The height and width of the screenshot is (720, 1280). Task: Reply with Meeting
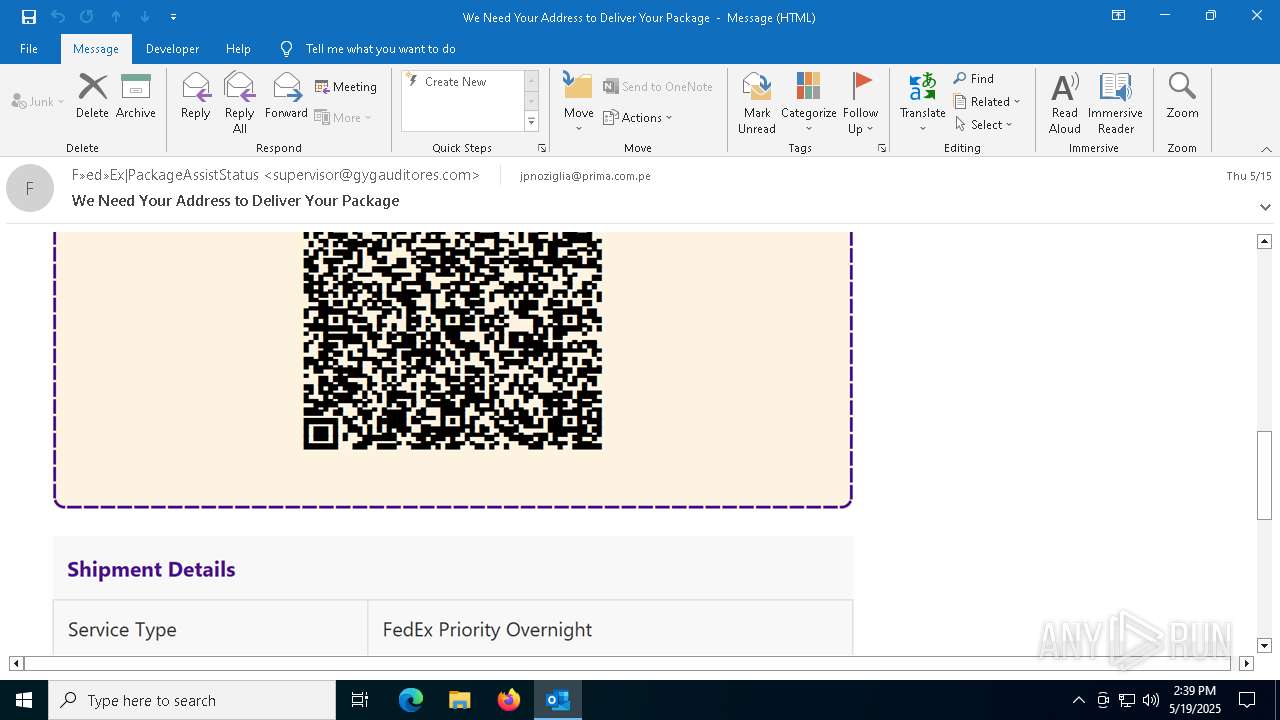[x=346, y=87]
